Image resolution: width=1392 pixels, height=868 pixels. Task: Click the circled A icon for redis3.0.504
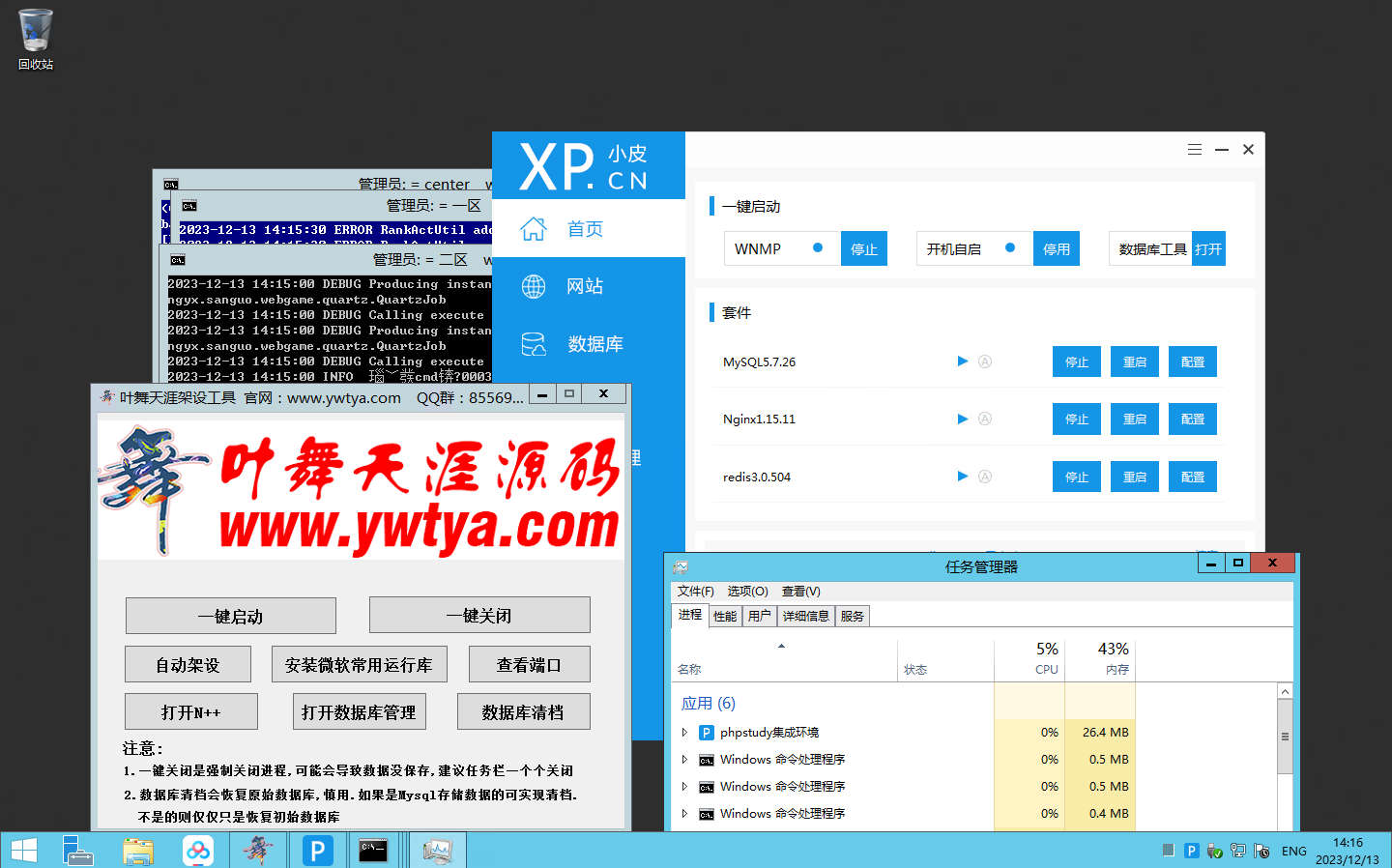click(985, 476)
